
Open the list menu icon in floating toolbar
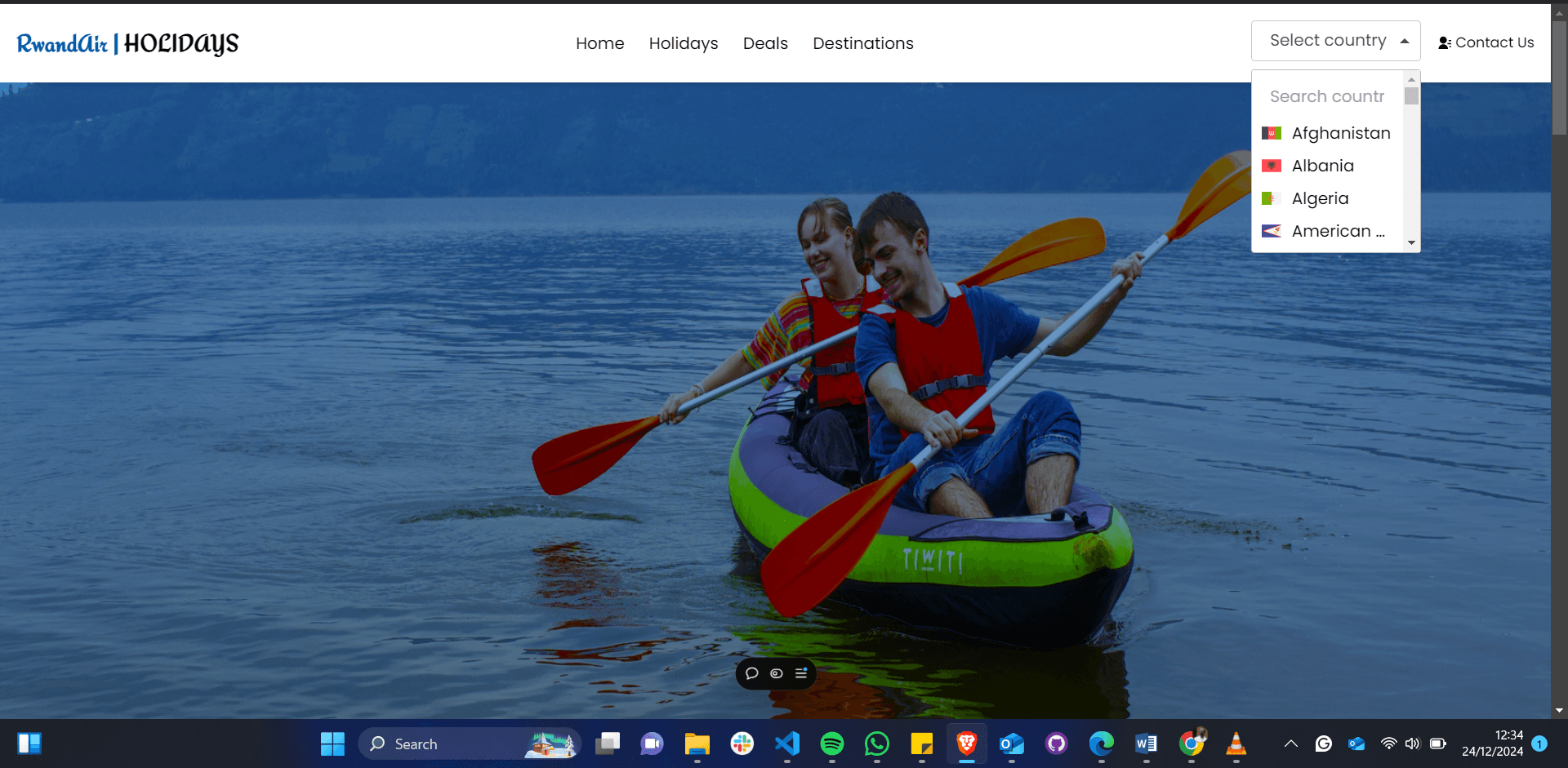pyautogui.click(x=801, y=673)
